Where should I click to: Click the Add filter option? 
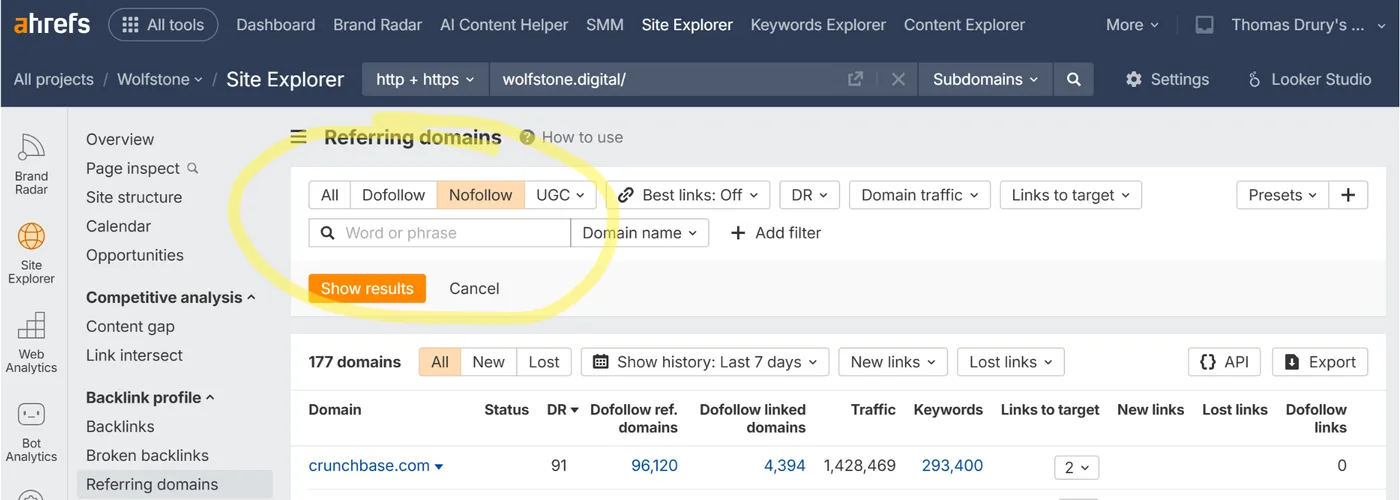point(776,233)
